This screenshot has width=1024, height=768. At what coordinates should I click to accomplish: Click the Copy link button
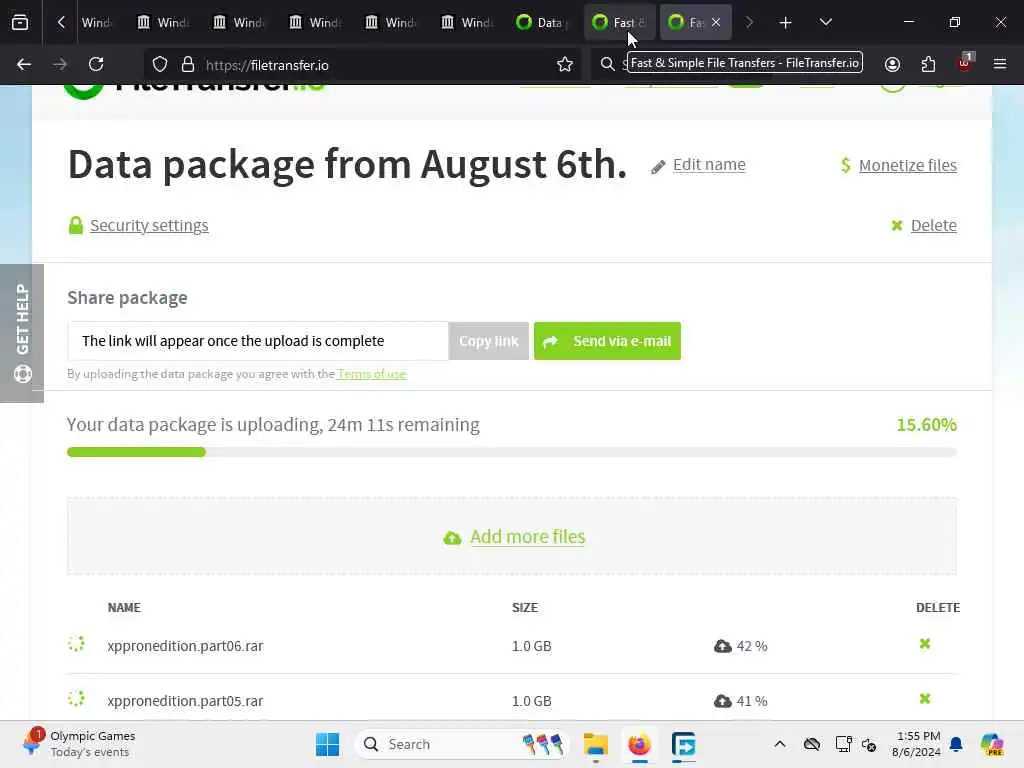point(488,341)
